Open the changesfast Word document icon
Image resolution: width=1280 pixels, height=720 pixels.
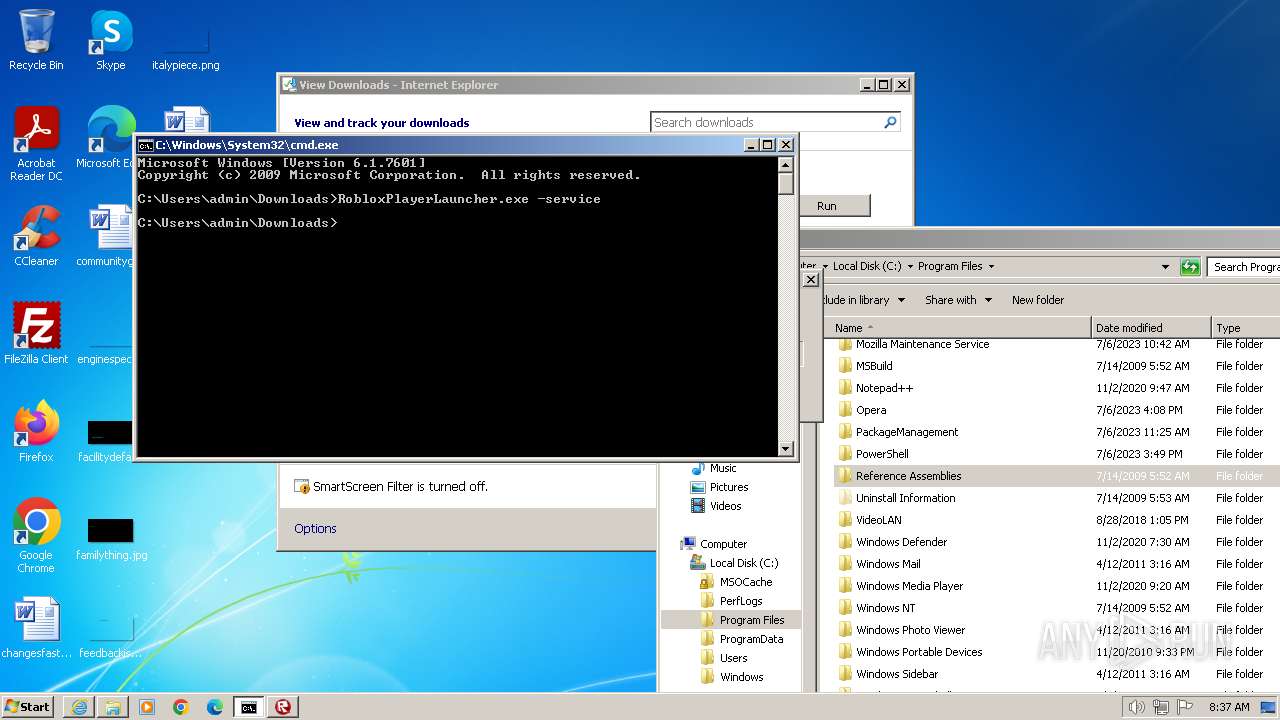click(36, 628)
